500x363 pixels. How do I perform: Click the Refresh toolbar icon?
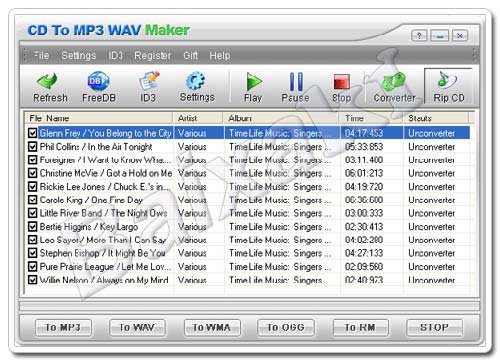50,87
